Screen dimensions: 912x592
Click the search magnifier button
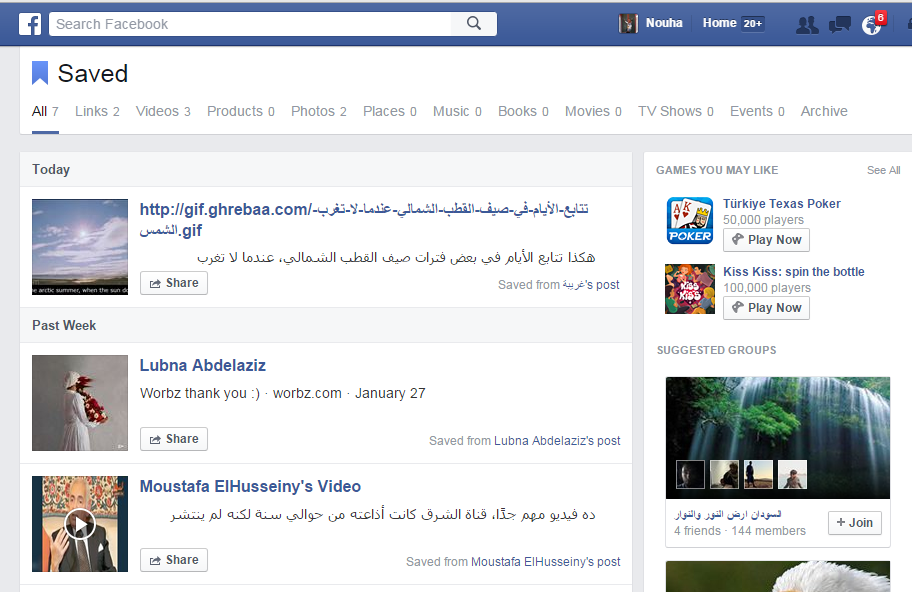point(474,24)
